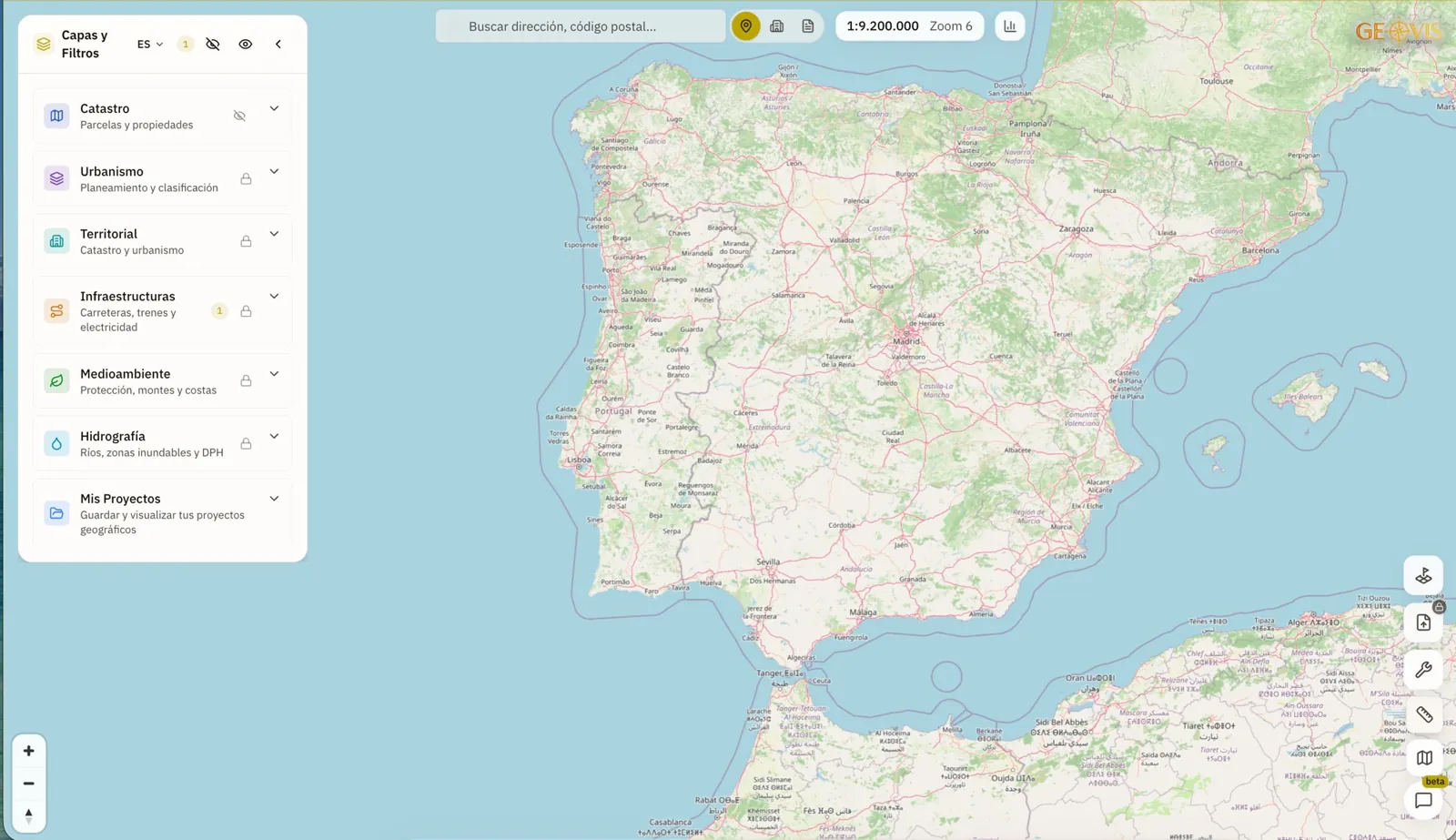
Task: Click the Hidrografía lock icon
Action: point(246,443)
